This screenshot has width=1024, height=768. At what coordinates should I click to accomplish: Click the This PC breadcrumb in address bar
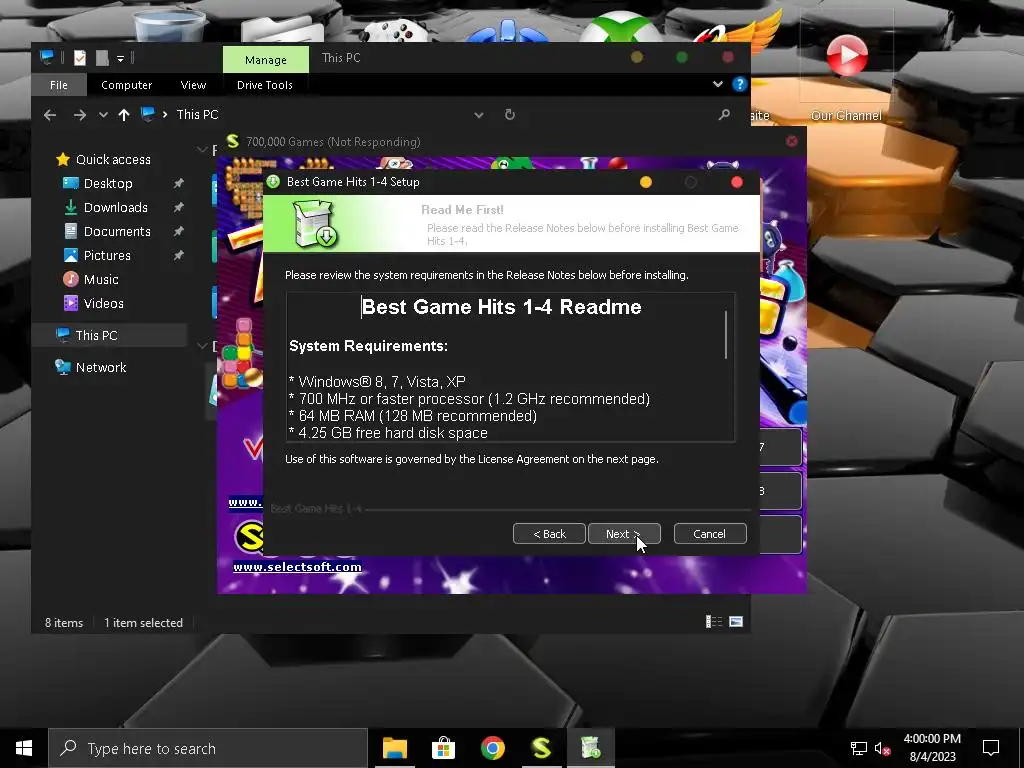[197, 115]
